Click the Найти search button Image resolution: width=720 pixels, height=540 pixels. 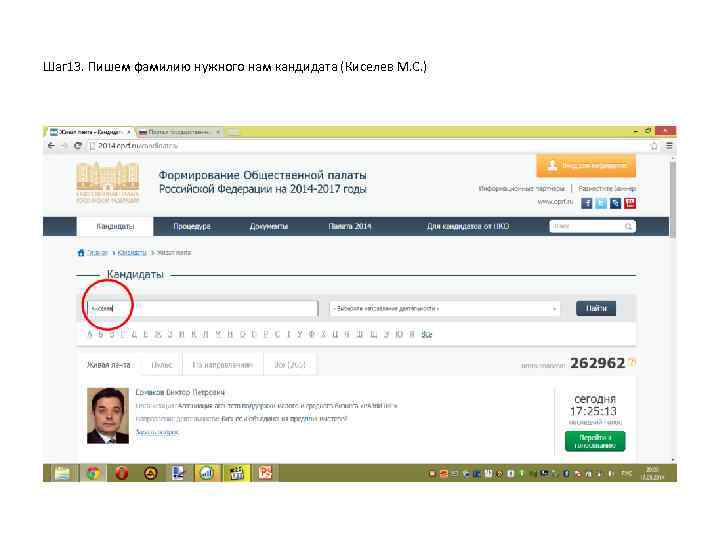click(x=596, y=308)
